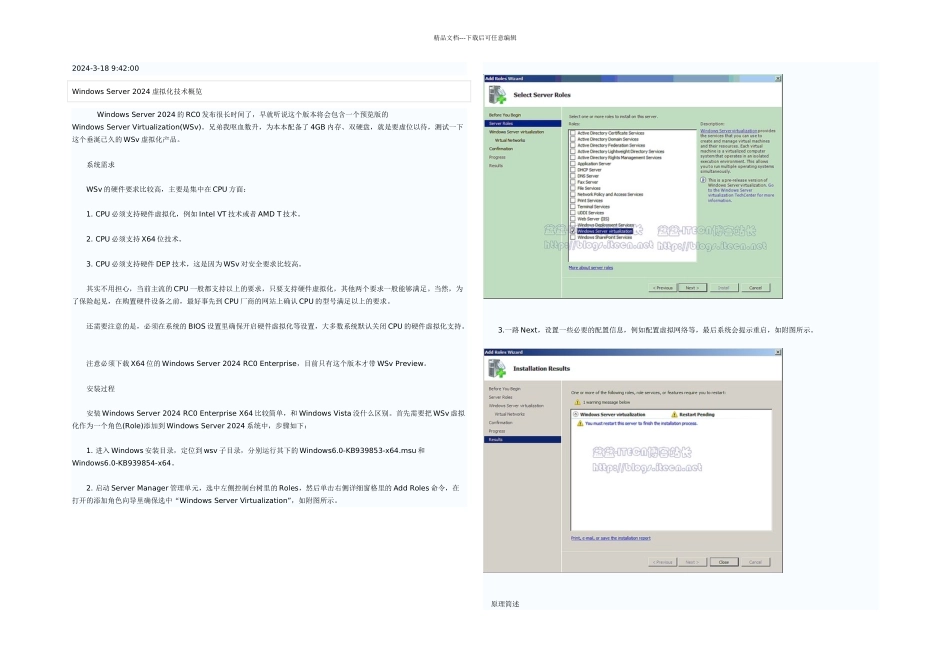This screenshot has height=672, width=950.
Task: Open the 'More about server roles' link
Action: (x=591, y=268)
